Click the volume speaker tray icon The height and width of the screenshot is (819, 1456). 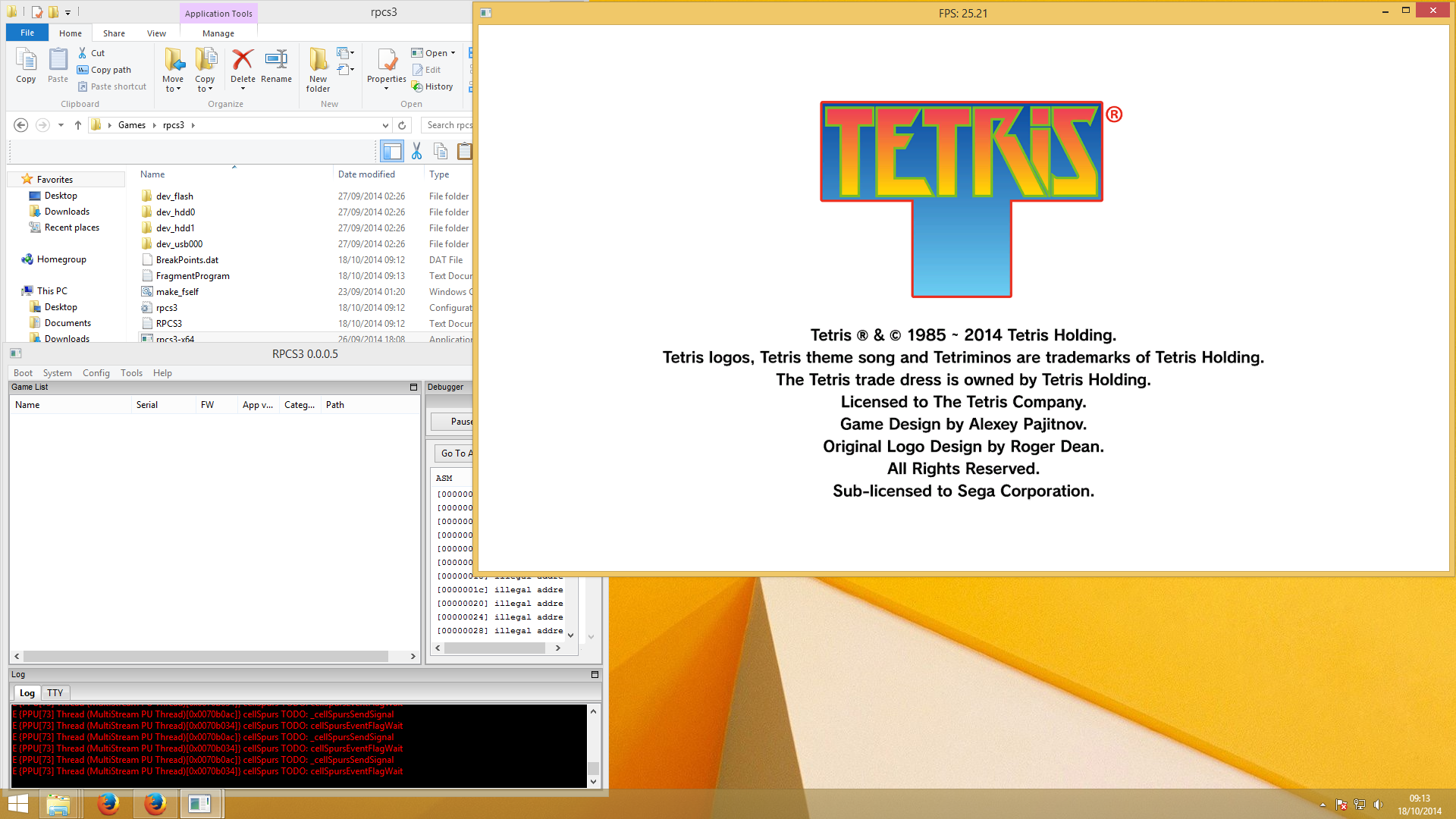(1379, 805)
